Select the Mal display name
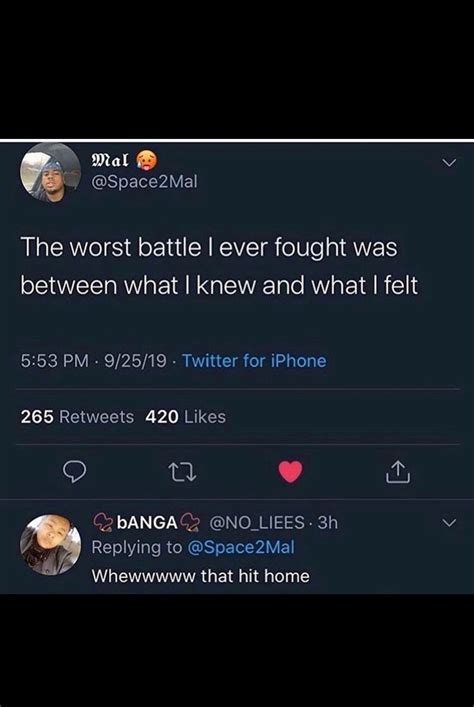Viewport: 474px width, 707px height. pyautogui.click(x=110, y=159)
